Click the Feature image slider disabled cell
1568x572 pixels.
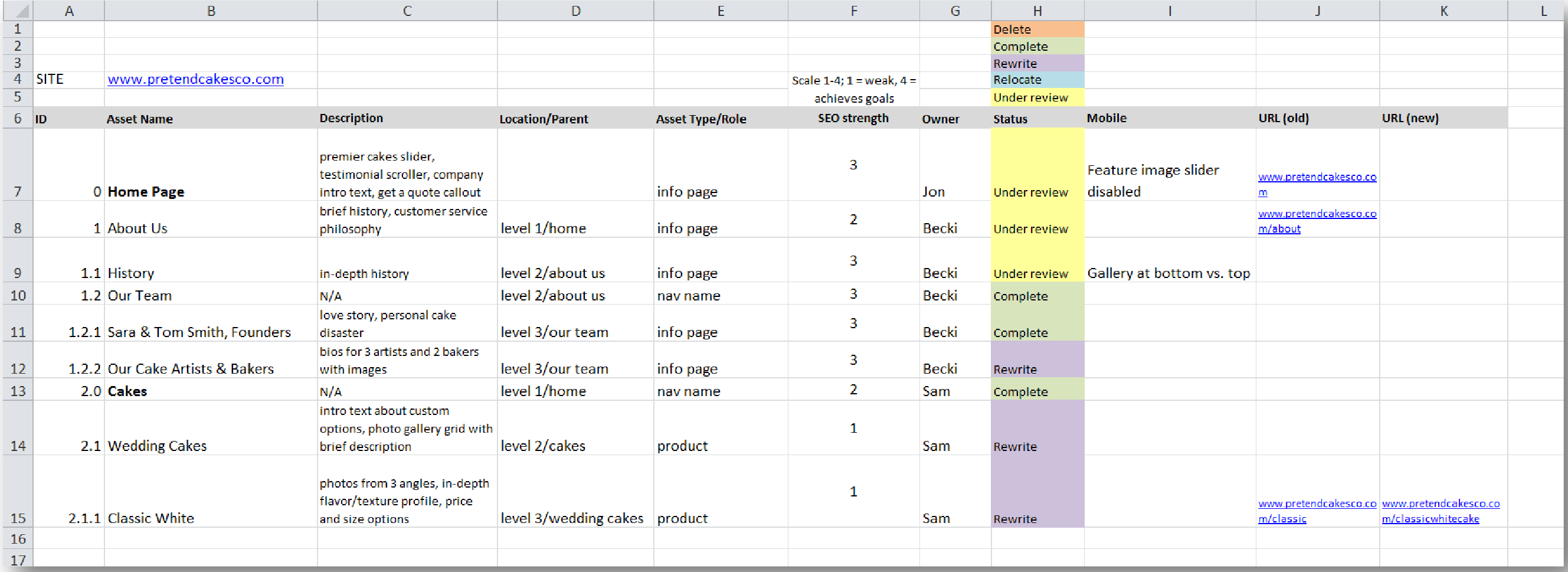tap(1170, 165)
